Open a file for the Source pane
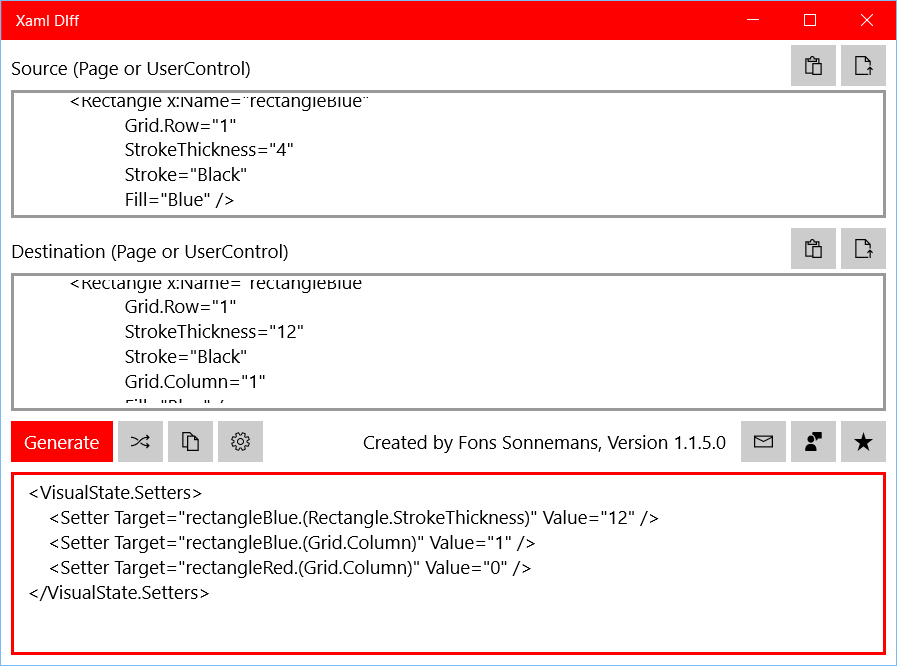Viewport: 897px width, 666px height. pyautogui.click(x=863, y=65)
